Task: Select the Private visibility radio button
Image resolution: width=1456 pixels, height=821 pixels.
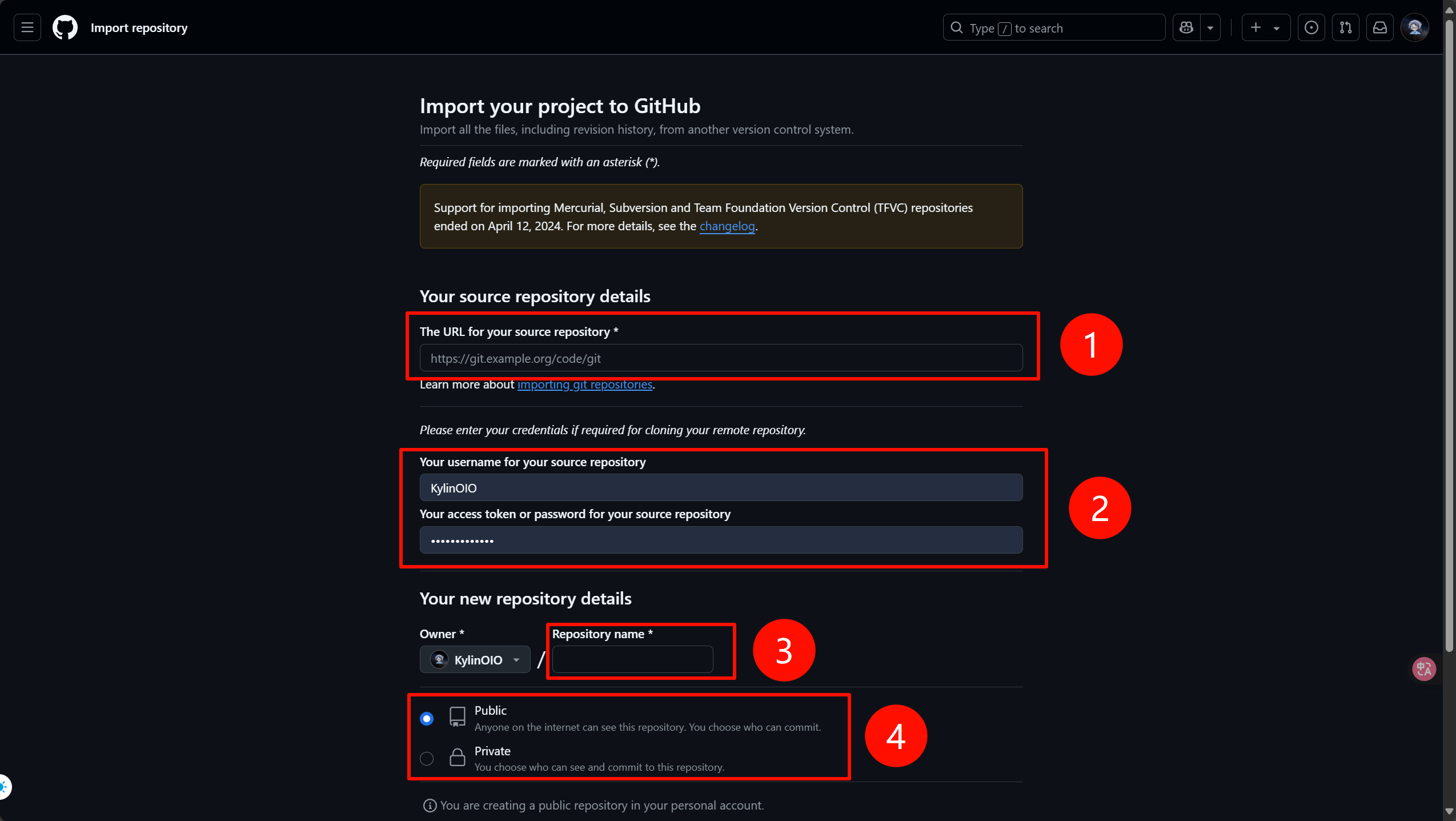Action: 427,759
